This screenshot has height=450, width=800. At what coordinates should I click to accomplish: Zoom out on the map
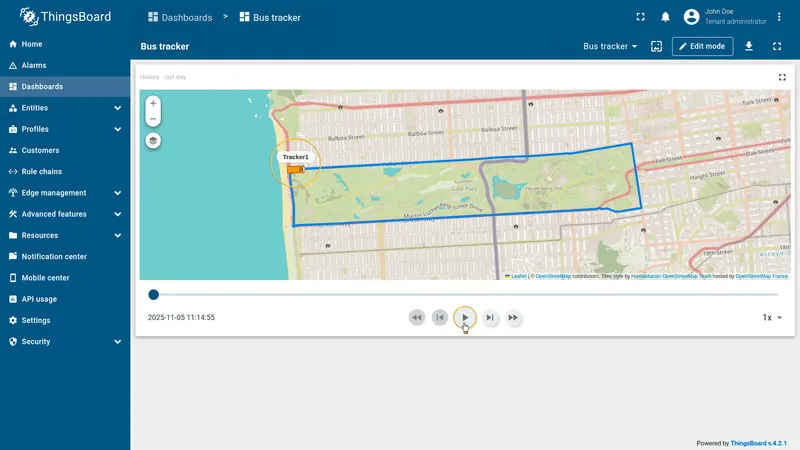click(x=153, y=119)
